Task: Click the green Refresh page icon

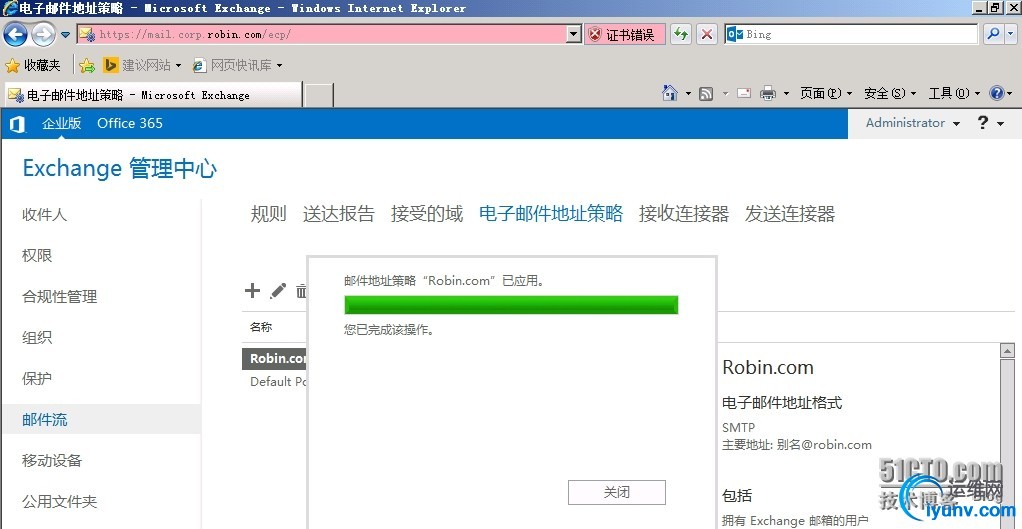Action: [682, 35]
